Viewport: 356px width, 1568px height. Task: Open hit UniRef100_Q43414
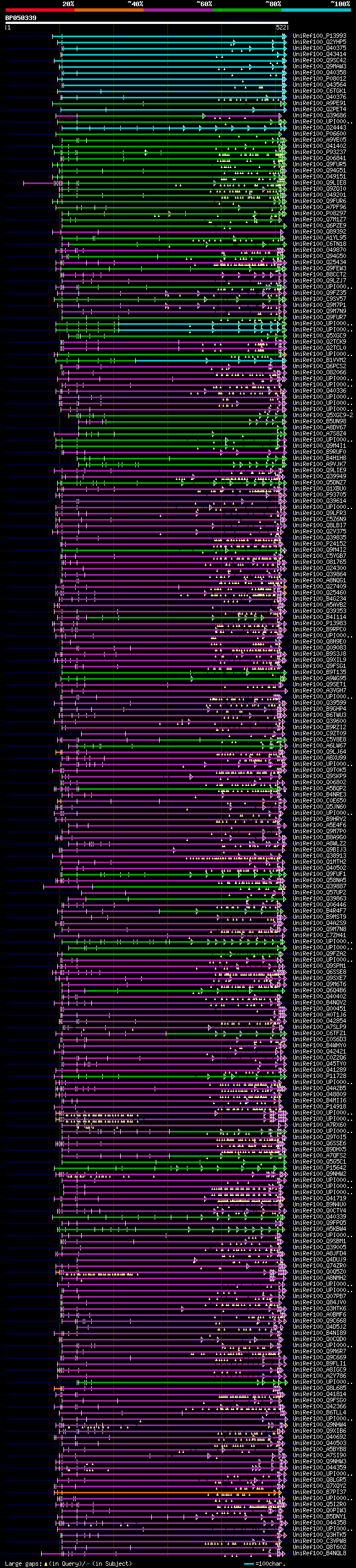[319, 54]
